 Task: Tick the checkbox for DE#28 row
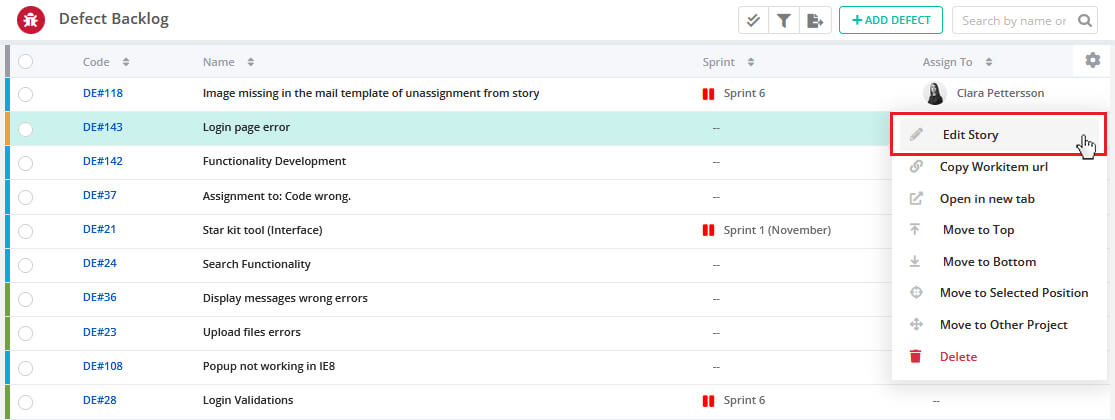(26, 402)
